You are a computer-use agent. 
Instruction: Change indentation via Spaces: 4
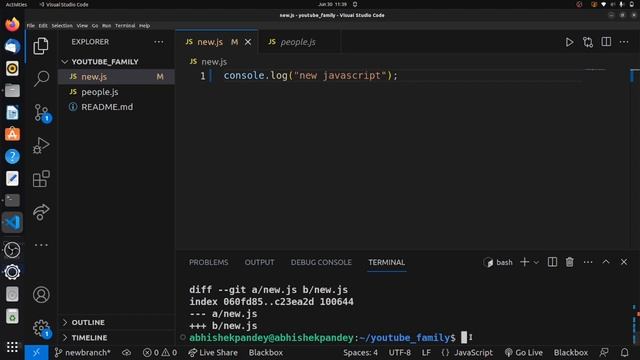[x=360, y=353]
